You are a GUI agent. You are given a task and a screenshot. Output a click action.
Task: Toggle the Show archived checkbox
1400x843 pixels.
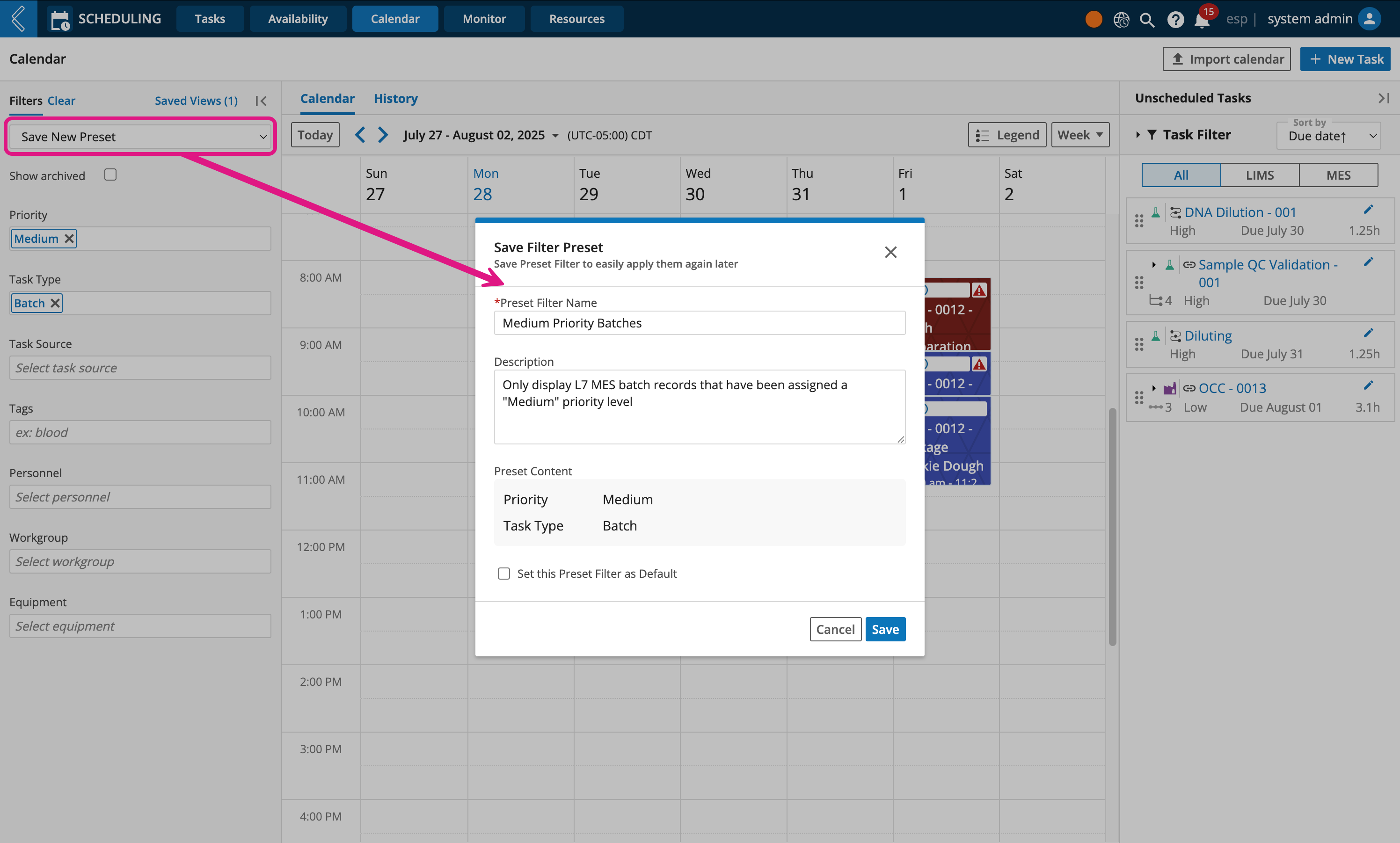[110, 174]
